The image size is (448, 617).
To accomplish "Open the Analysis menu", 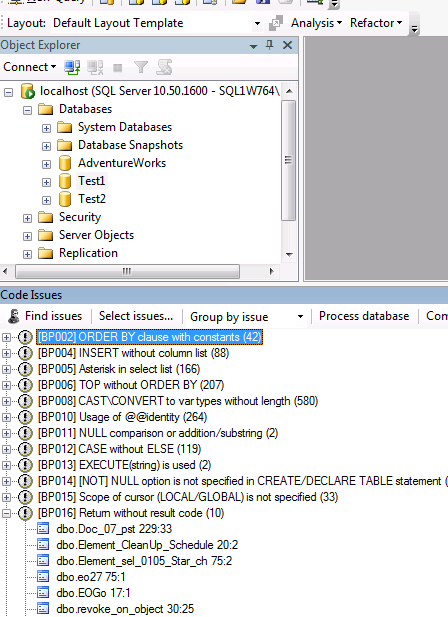I will pyautogui.click(x=316, y=23).
